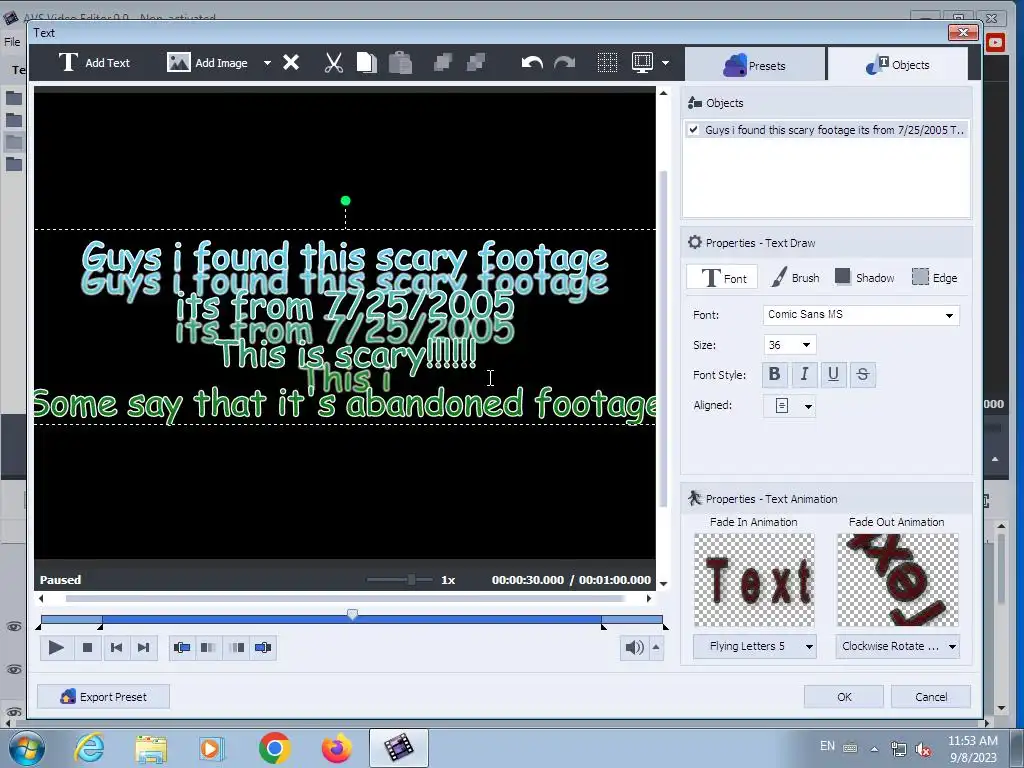Click the first fade boundary icon

[x=182, y=648]
